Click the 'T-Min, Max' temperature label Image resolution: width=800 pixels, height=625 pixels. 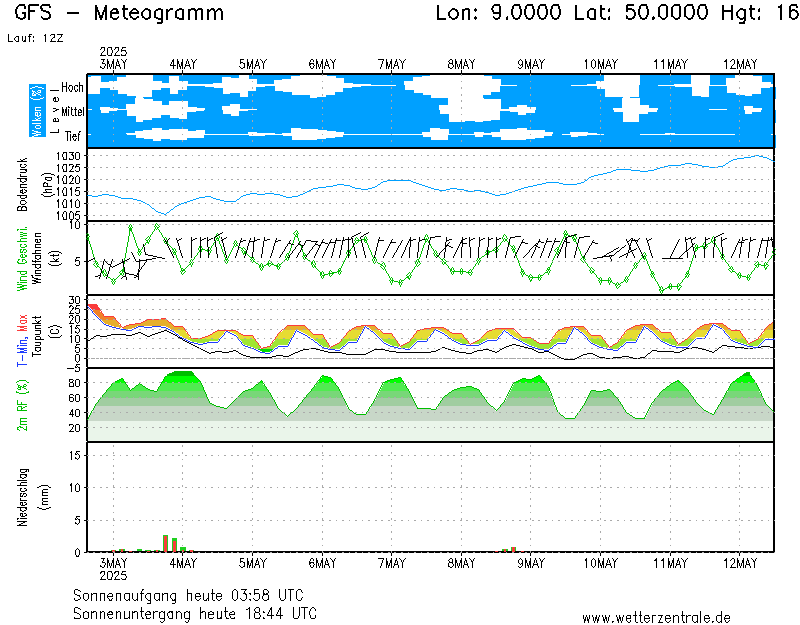22,340
